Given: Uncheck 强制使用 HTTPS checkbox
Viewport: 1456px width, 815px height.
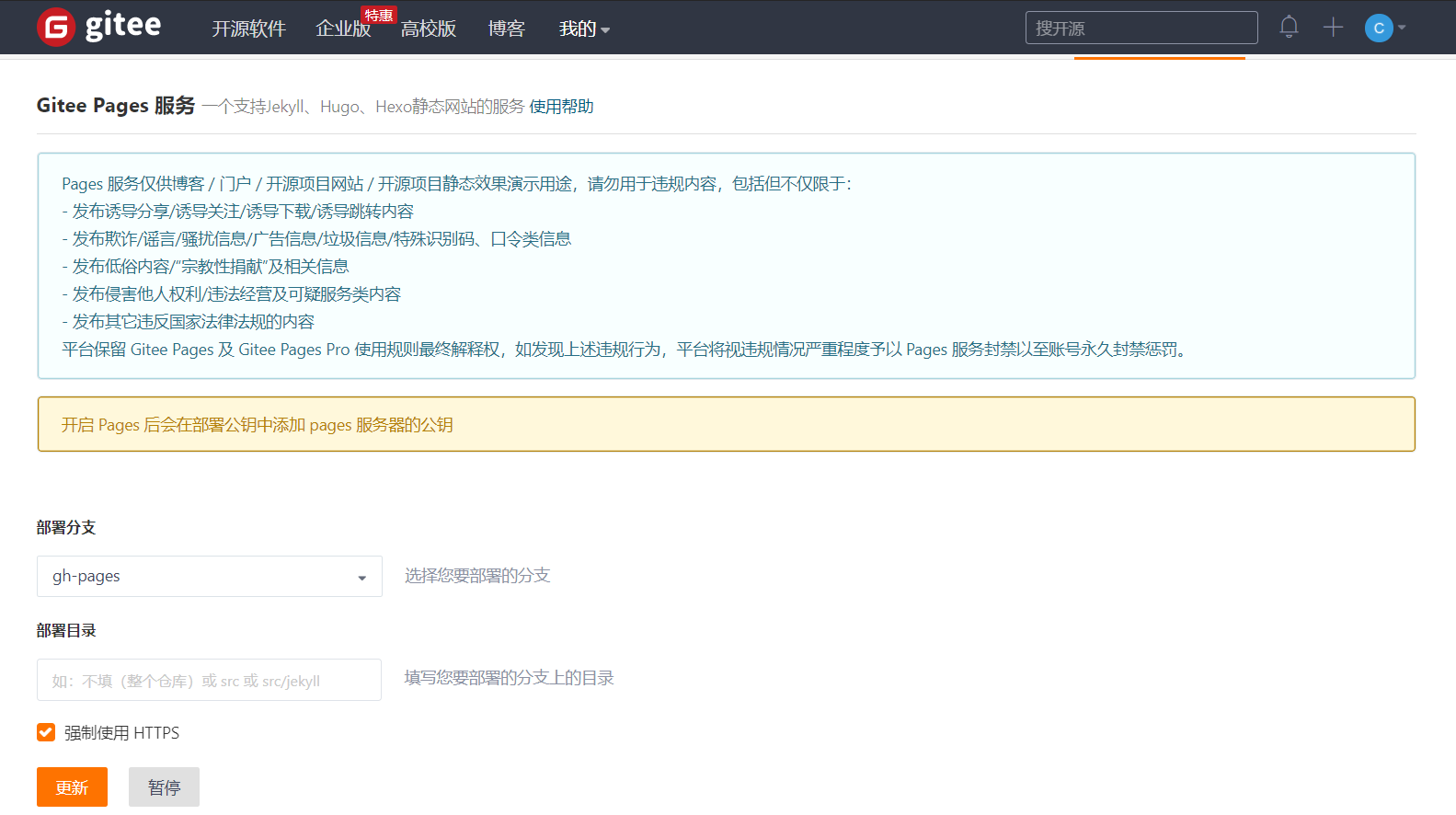Looking at the screenshot, I should click(x=46, y=732).
